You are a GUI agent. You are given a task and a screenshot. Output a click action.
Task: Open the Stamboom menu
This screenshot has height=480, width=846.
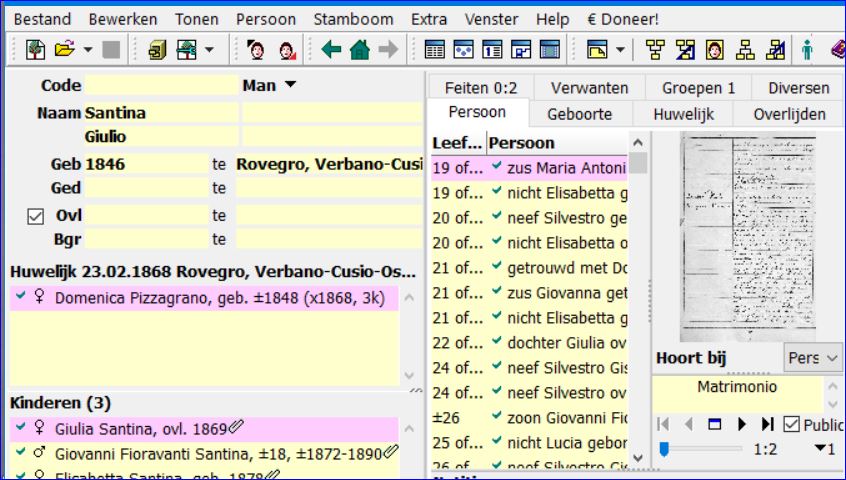tap(353, 19)
